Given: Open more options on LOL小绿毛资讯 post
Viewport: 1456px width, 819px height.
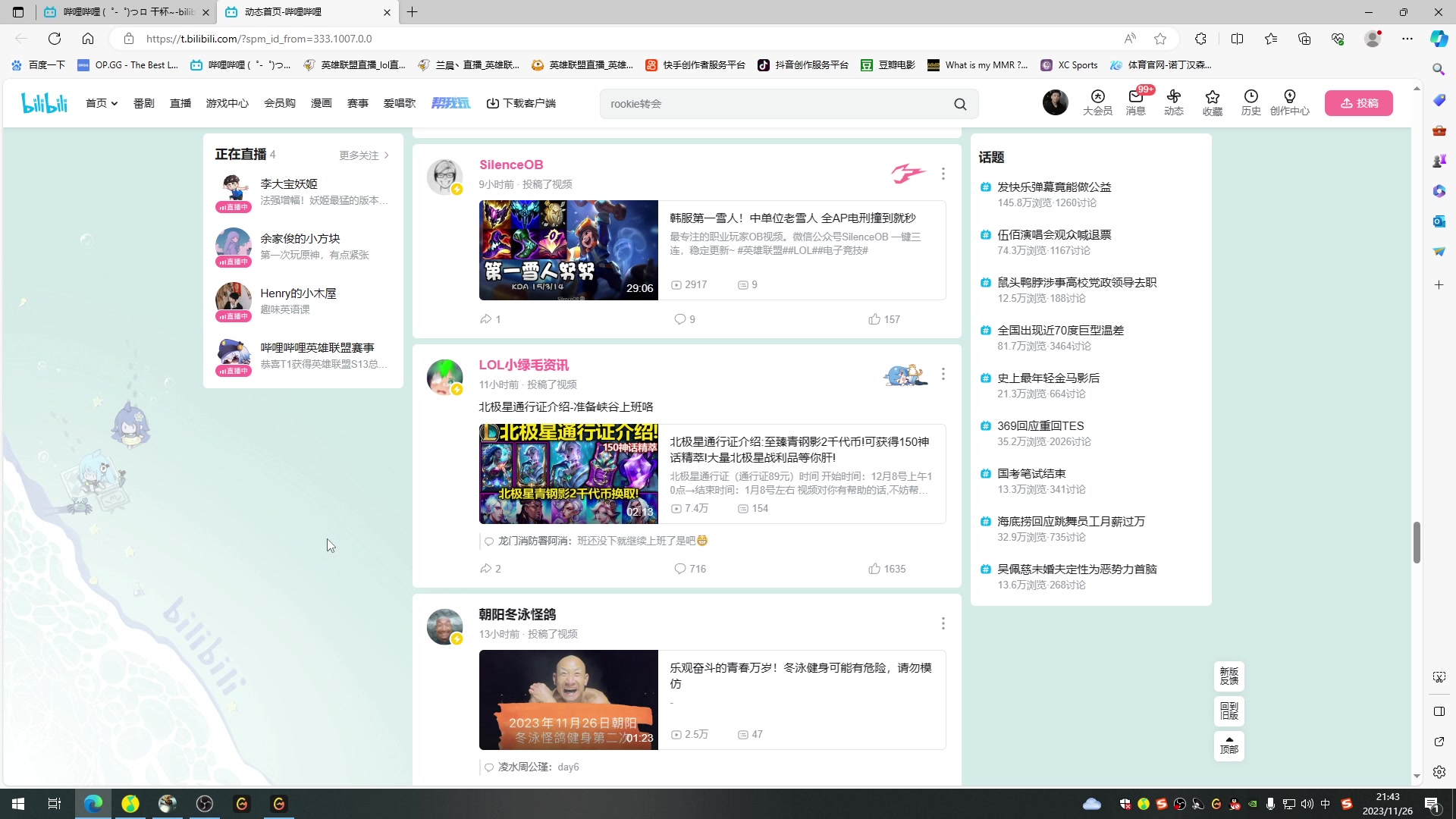Looking at the screenshot, I should pyautogui.click(x=943, y=374).
